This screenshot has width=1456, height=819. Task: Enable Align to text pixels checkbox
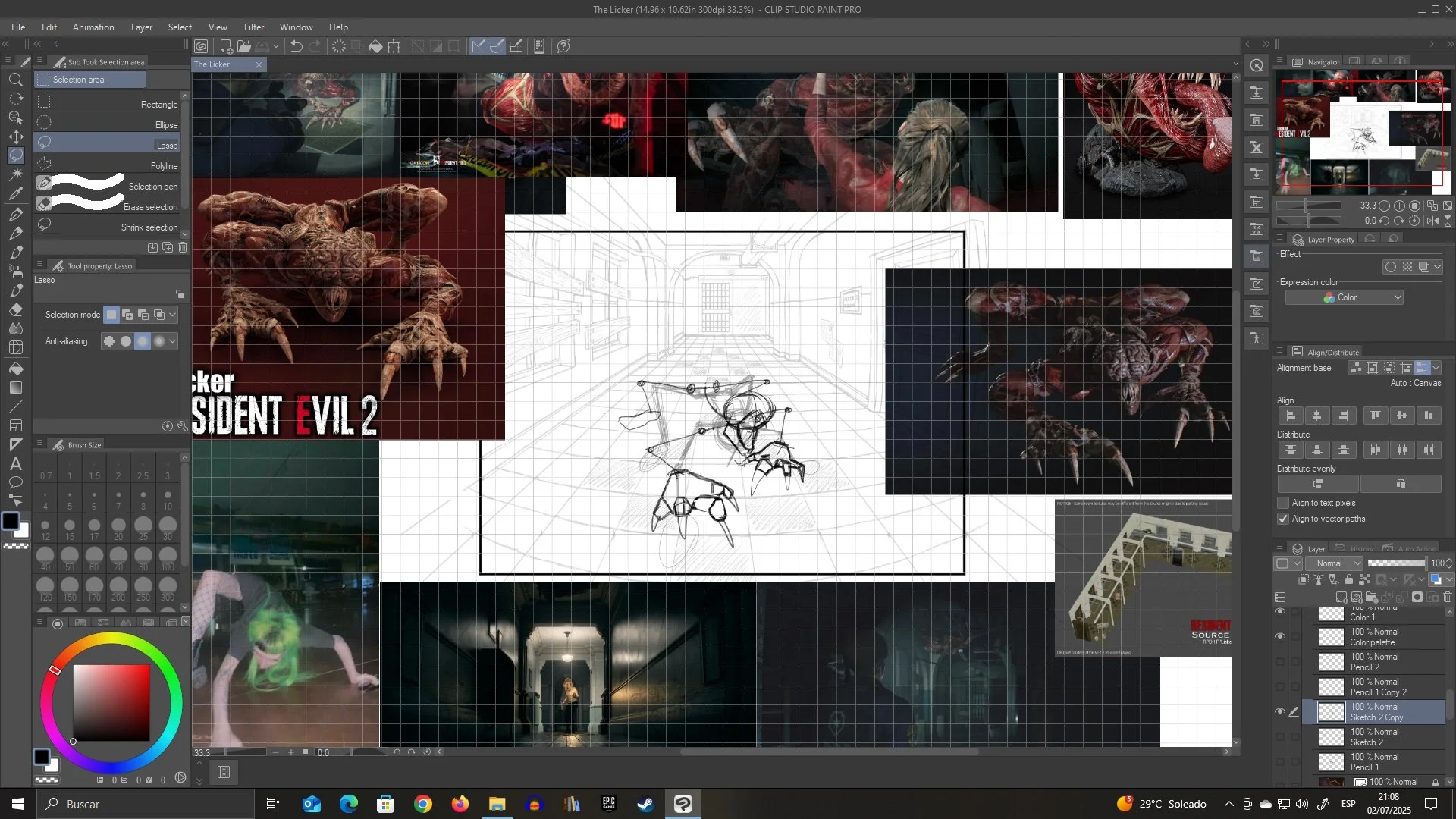[x=1283, y=503]
